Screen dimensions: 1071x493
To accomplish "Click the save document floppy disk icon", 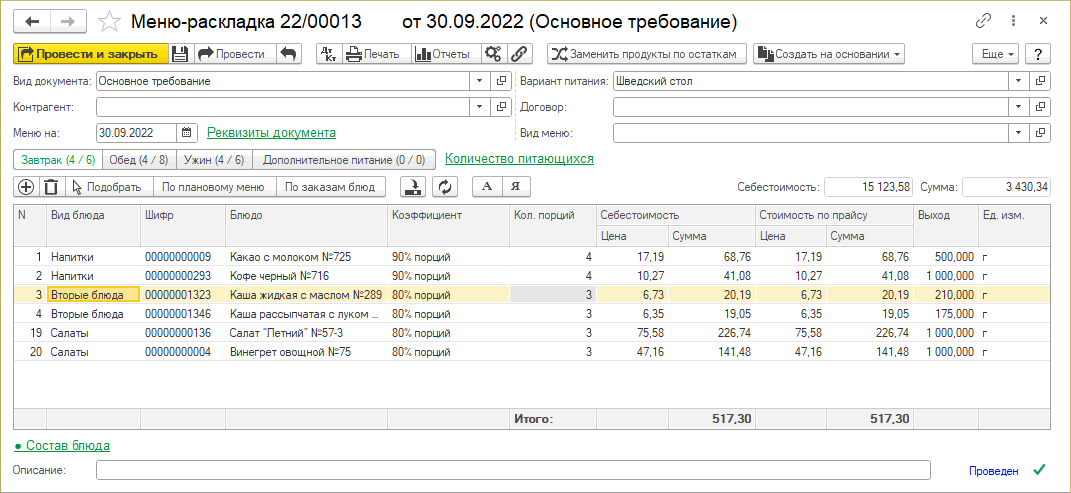I will (180, 54).
